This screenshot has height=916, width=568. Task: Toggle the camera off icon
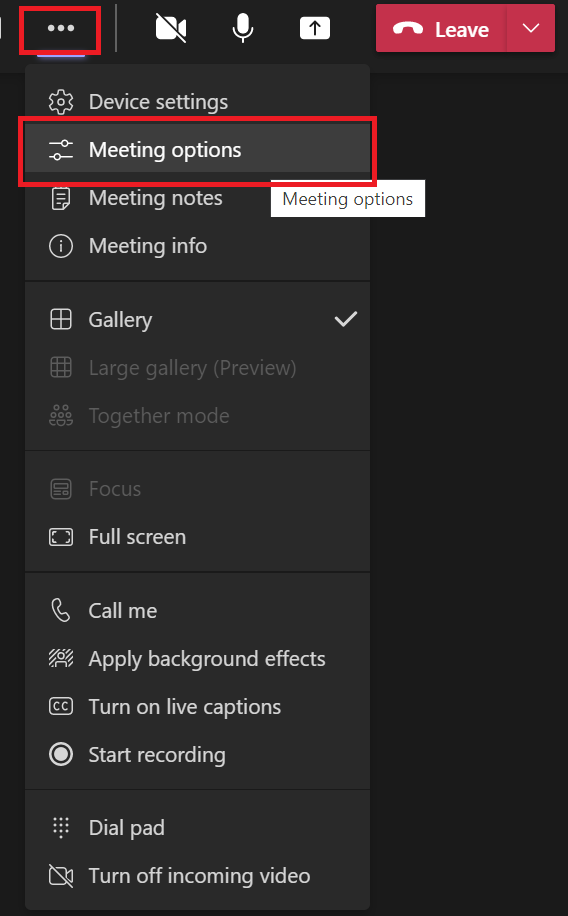(171, 29)
